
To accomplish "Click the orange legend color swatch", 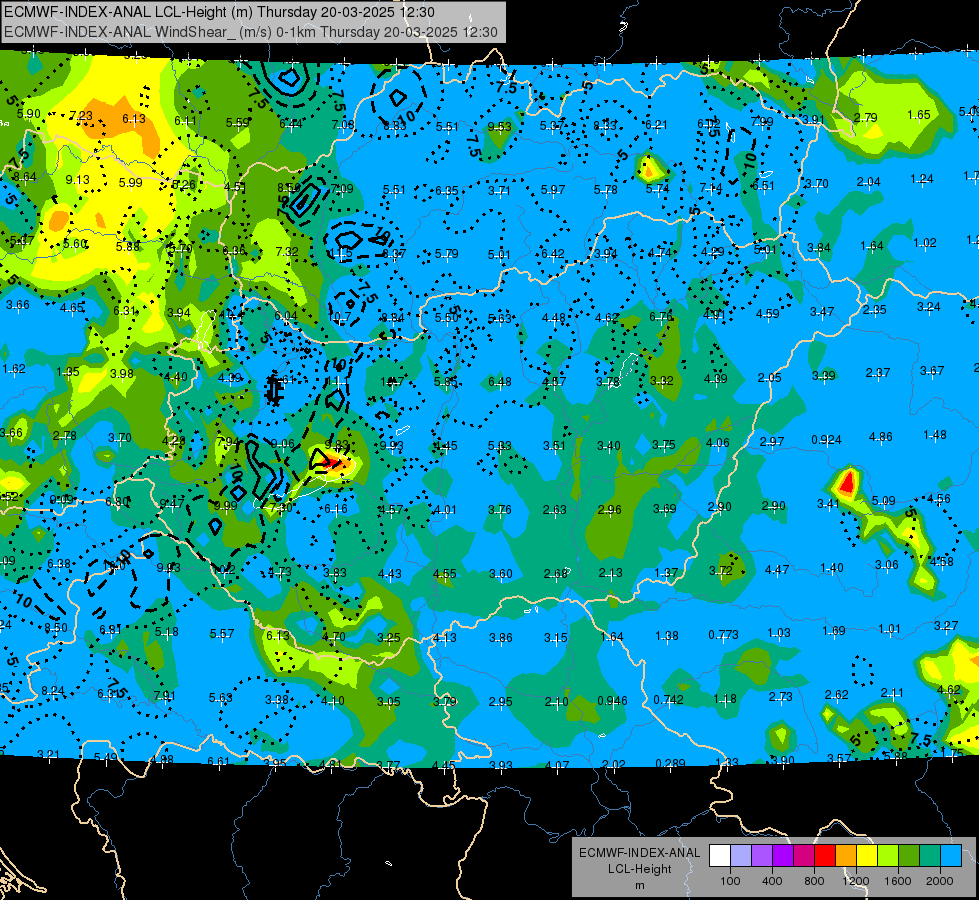I will coord(846,856).
